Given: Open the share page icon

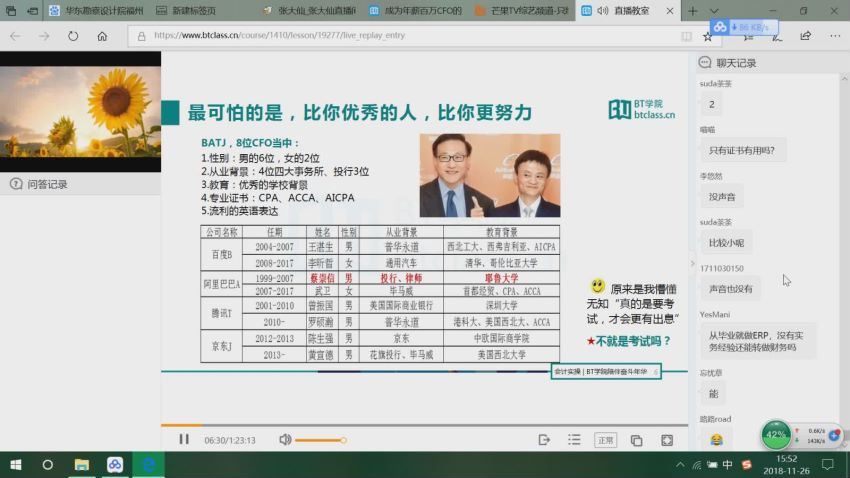Looking at the screenshot, I should [x=806, y=36].
